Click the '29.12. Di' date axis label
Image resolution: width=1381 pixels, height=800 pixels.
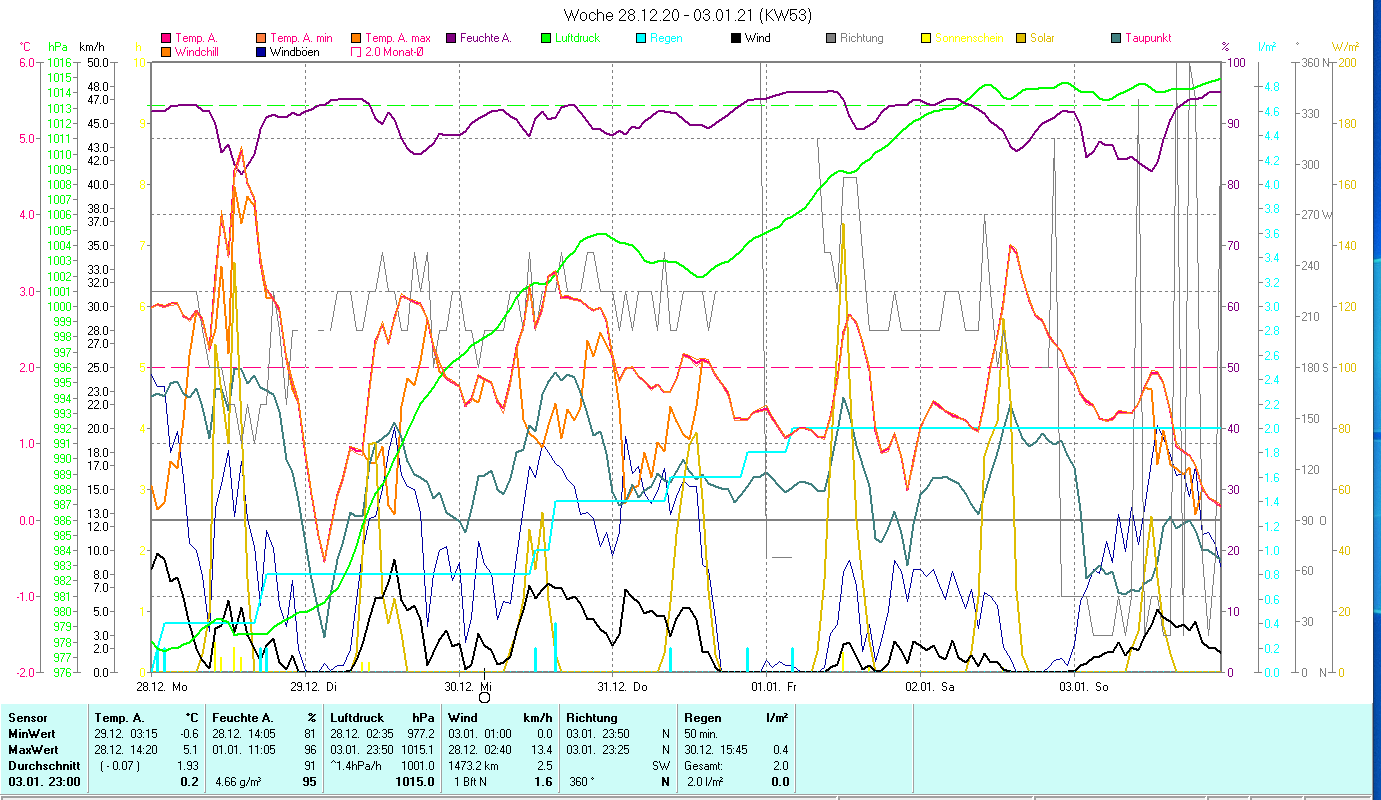(313, 687)
